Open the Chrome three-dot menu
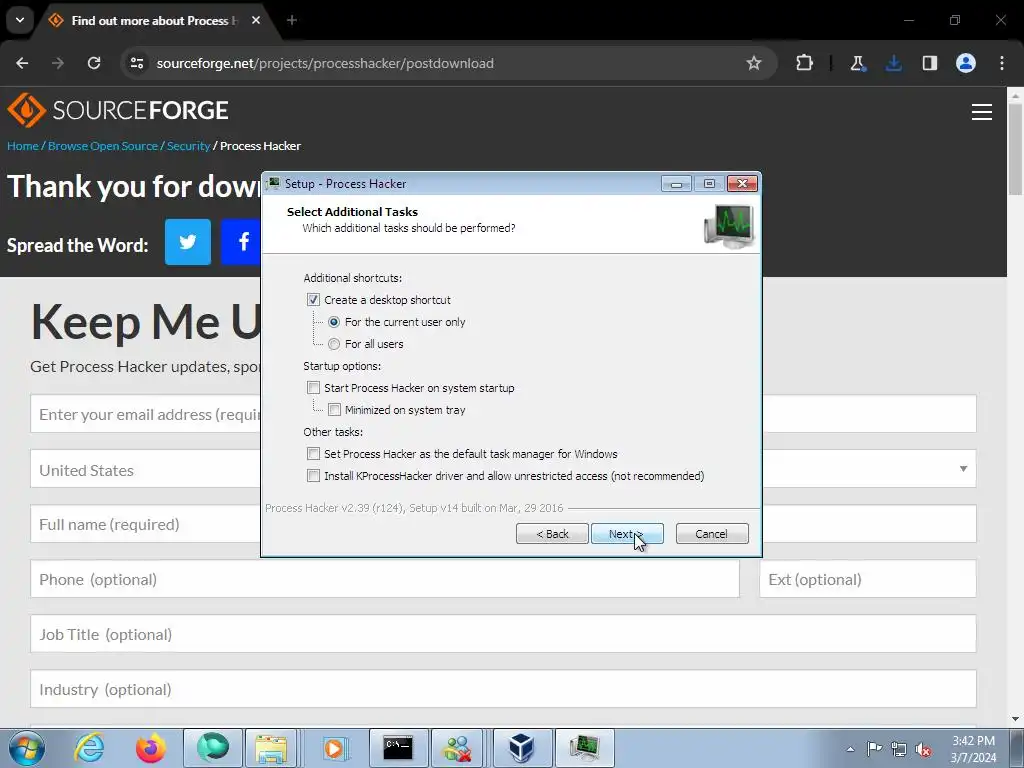Screen dimensions: 1024x768 (1002, 63)
